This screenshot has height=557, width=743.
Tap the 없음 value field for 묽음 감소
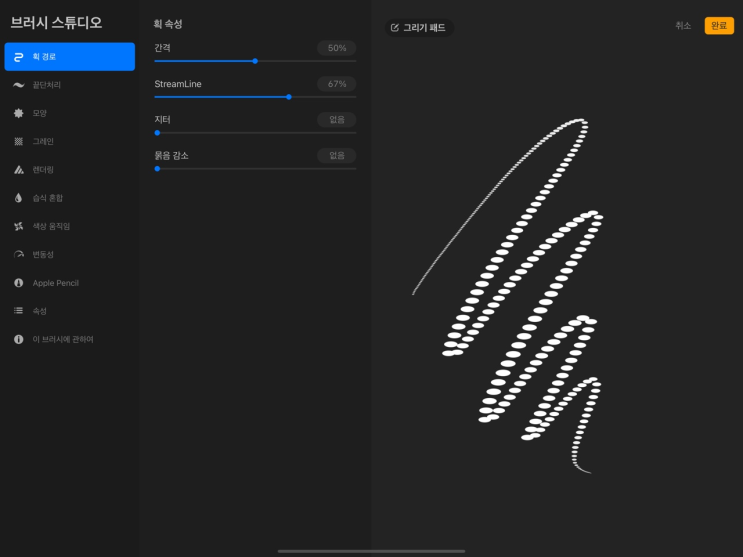click(x=336, y=155)
